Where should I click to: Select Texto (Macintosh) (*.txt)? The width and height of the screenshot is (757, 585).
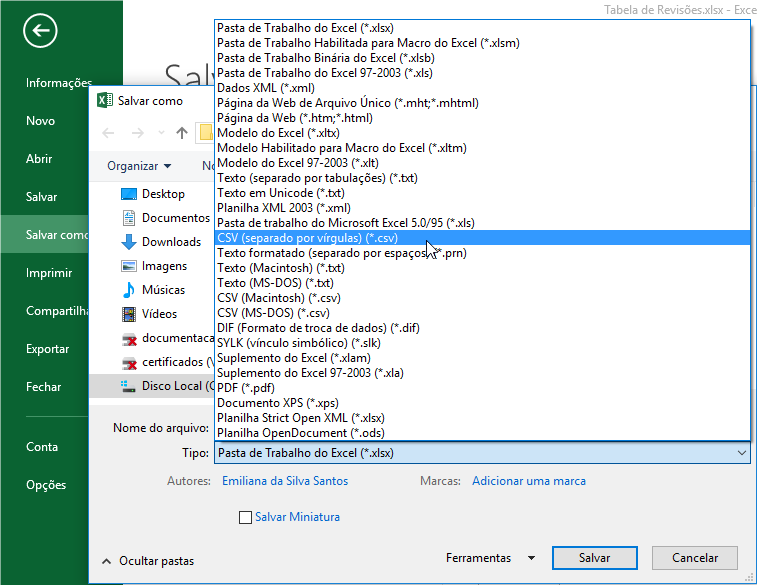pyautogui.click(x=482, y=268)
